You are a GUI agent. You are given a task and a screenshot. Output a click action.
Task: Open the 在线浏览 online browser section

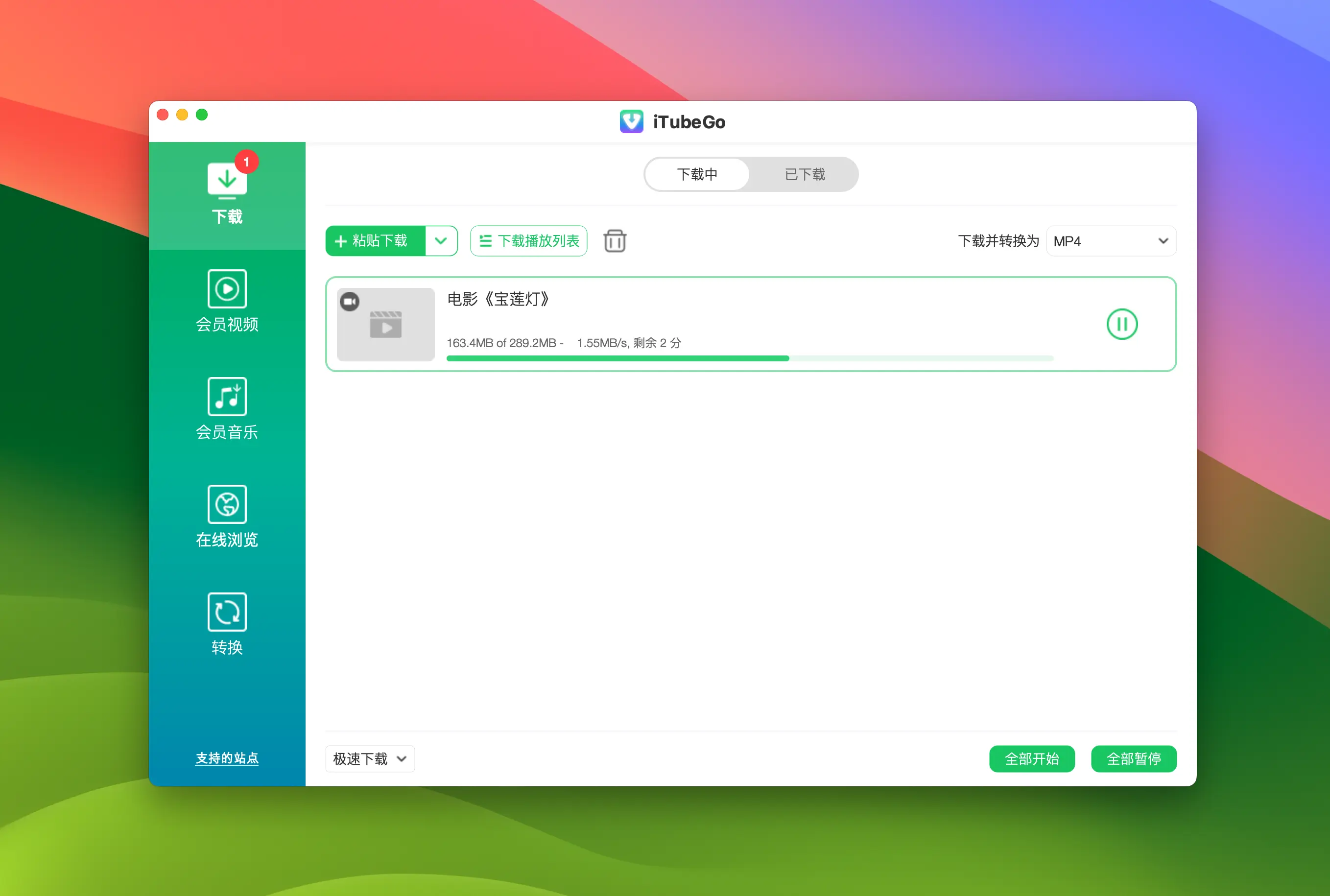pos(227,517)
